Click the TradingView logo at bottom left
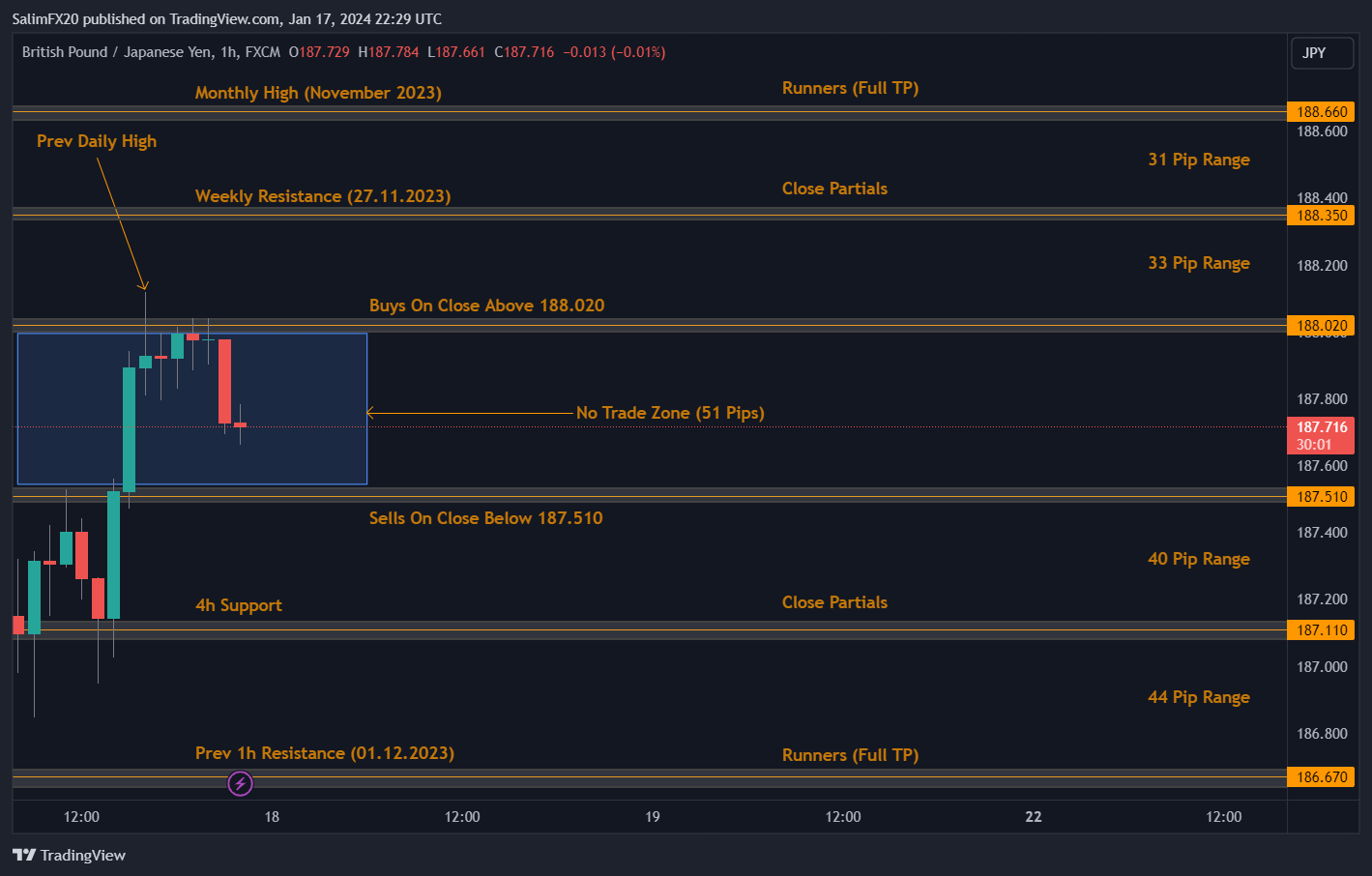Viewport: 1372px width, 876px height. (x=69, y=855)
